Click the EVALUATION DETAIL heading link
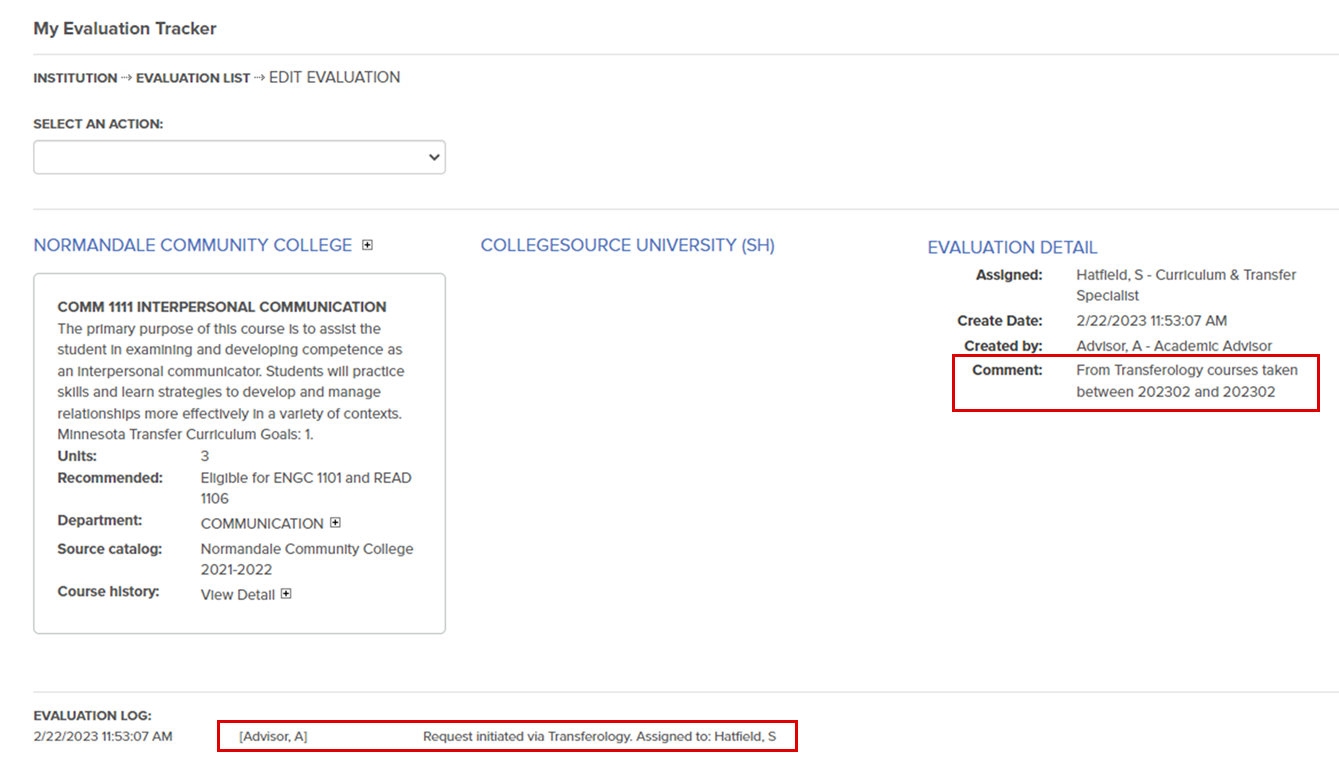 pyautogui.click(x=1012, y=247)
